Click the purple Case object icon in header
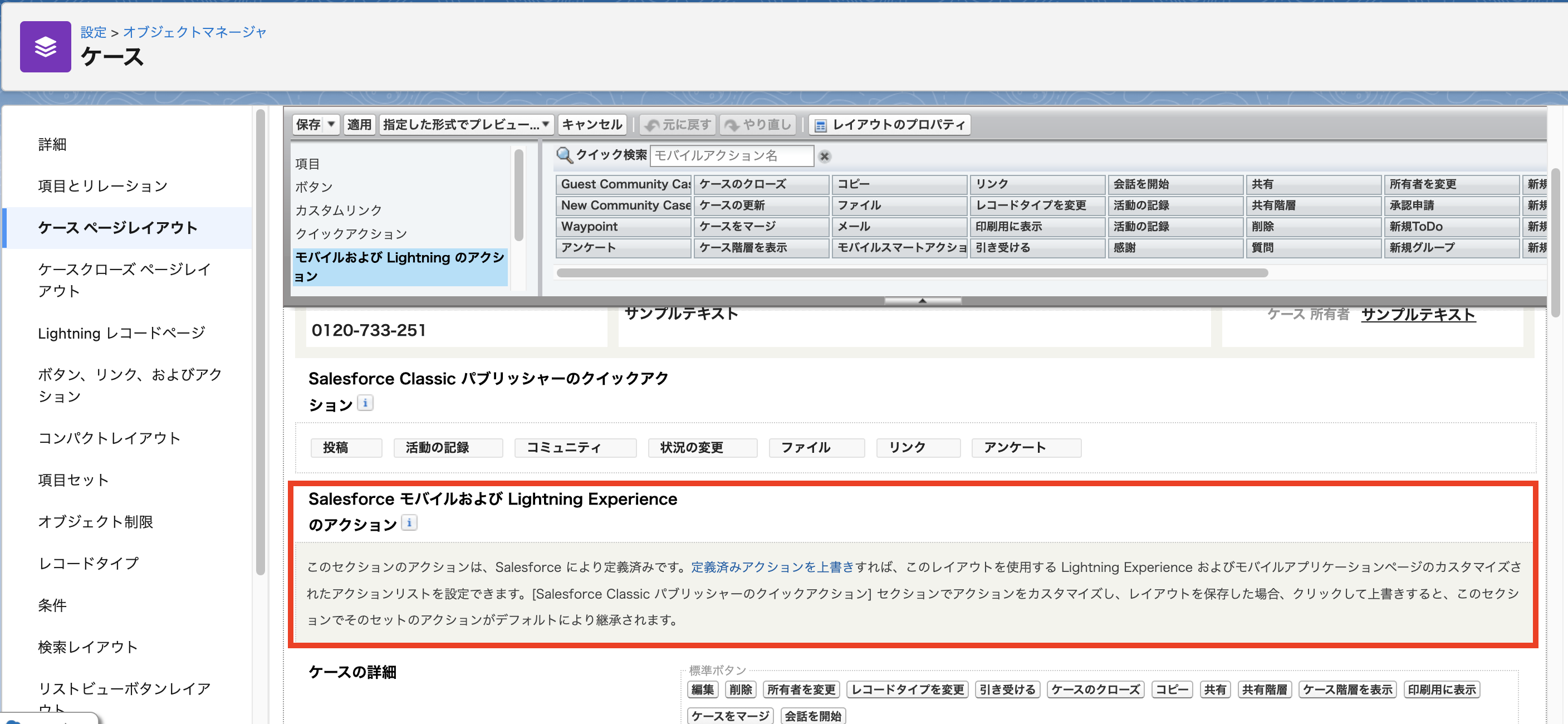 (x=45, y=46)
